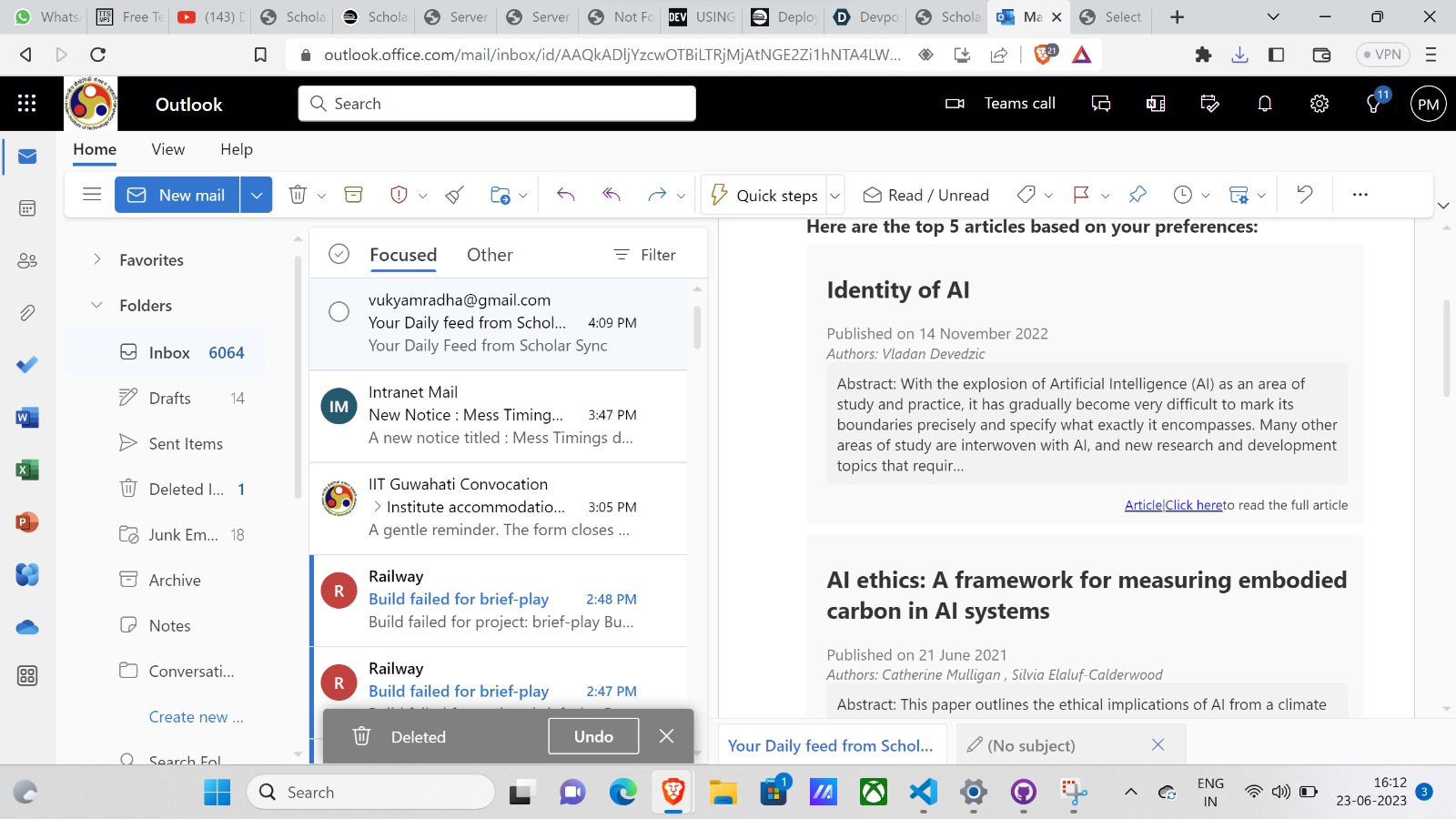Delete the selected message with trash icon

click(x=298, y=195)
